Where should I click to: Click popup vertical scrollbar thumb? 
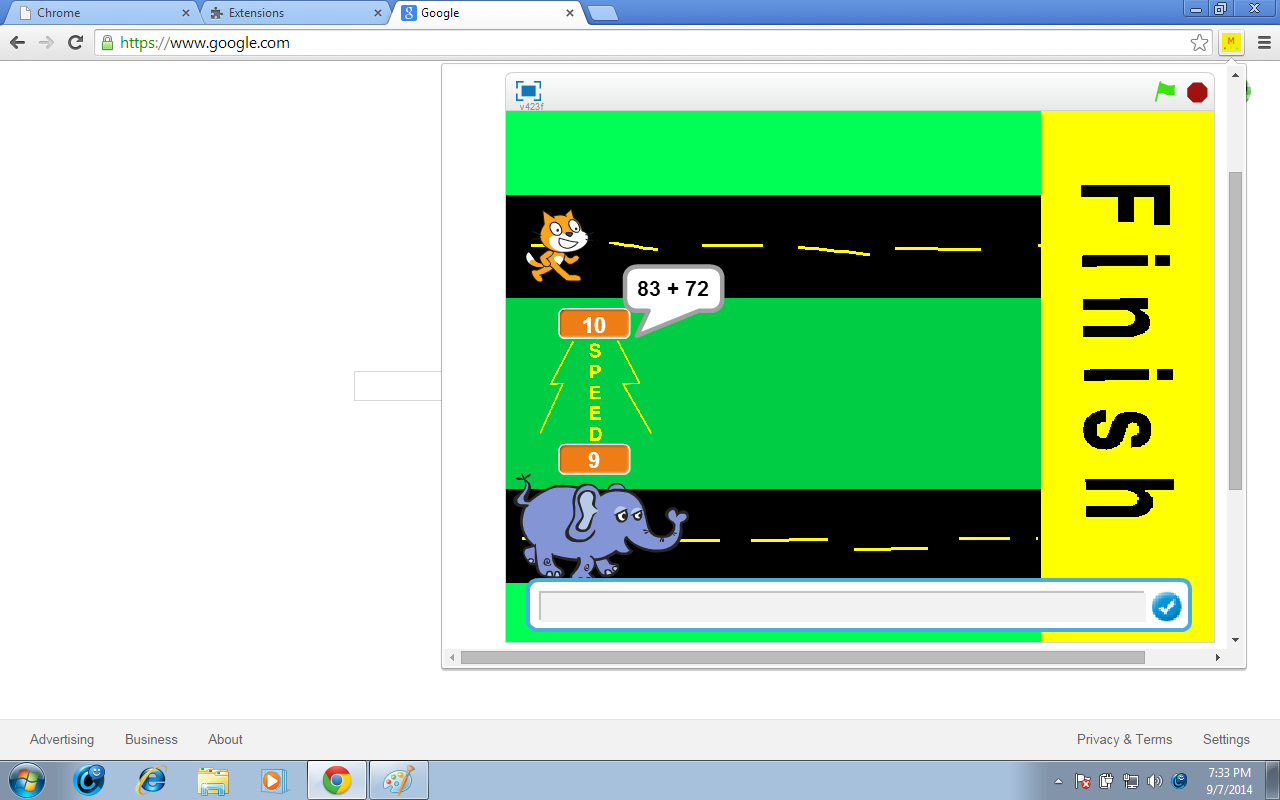pyautogui.click(x=1235, y=330)
